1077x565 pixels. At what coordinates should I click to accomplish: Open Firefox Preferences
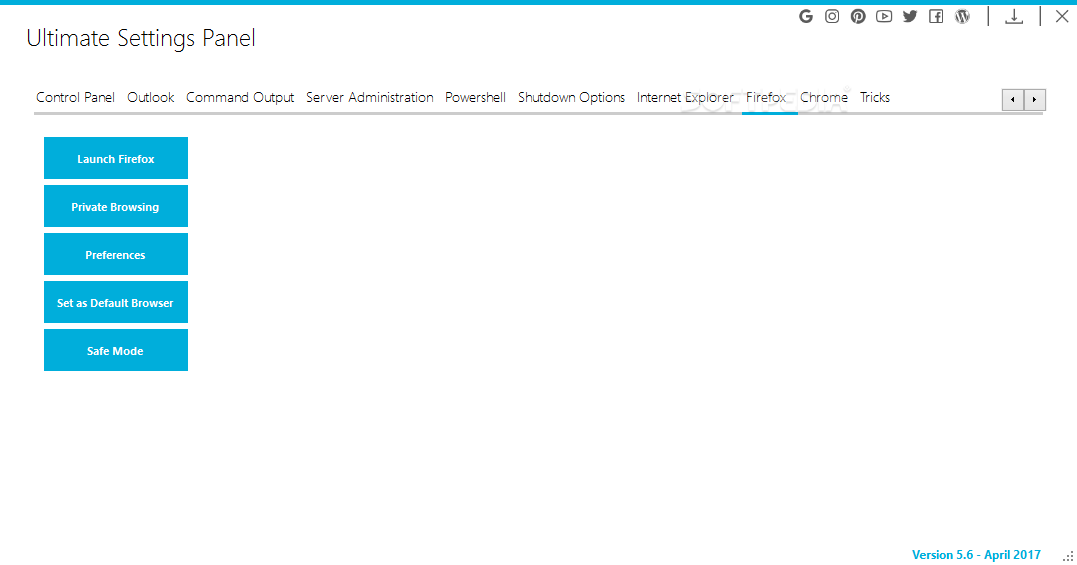(115, 254)
